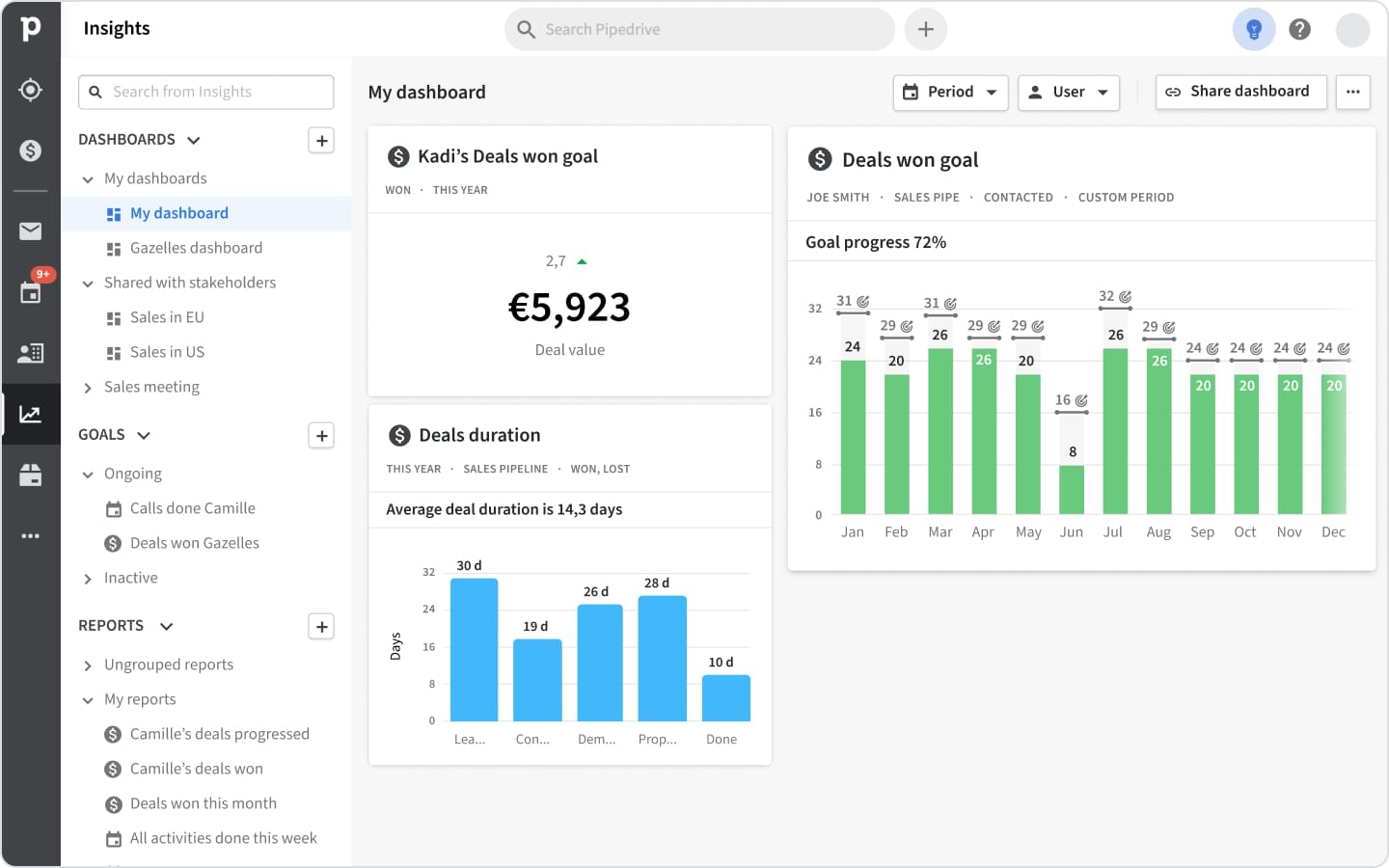Open the User filter dropdown

1069,93
